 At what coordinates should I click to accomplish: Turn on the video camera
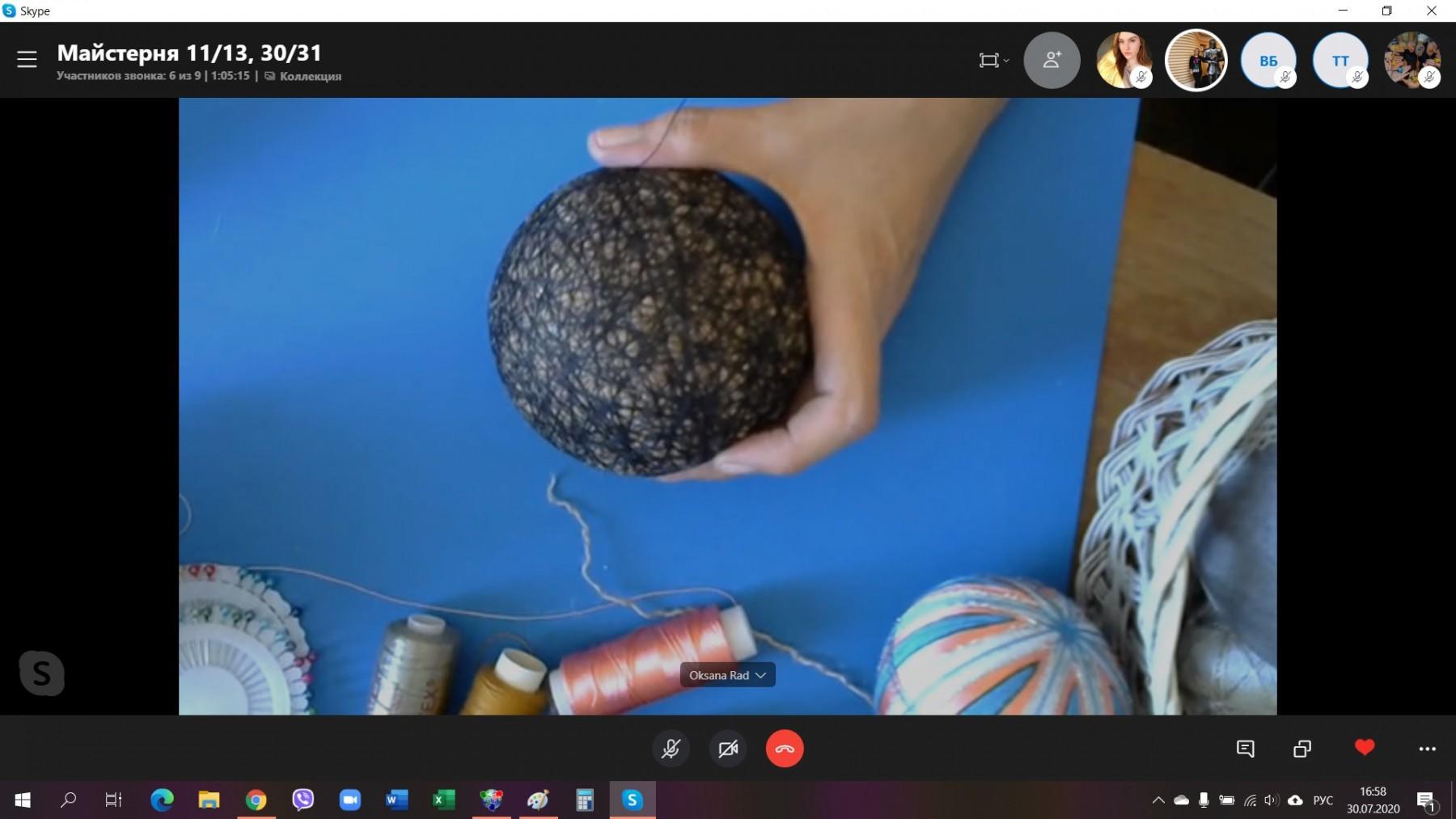[x=728, y=749]
